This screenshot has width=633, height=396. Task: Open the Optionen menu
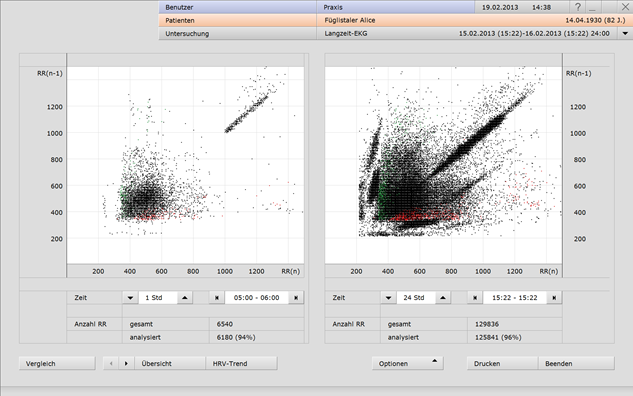click(408, 363)
